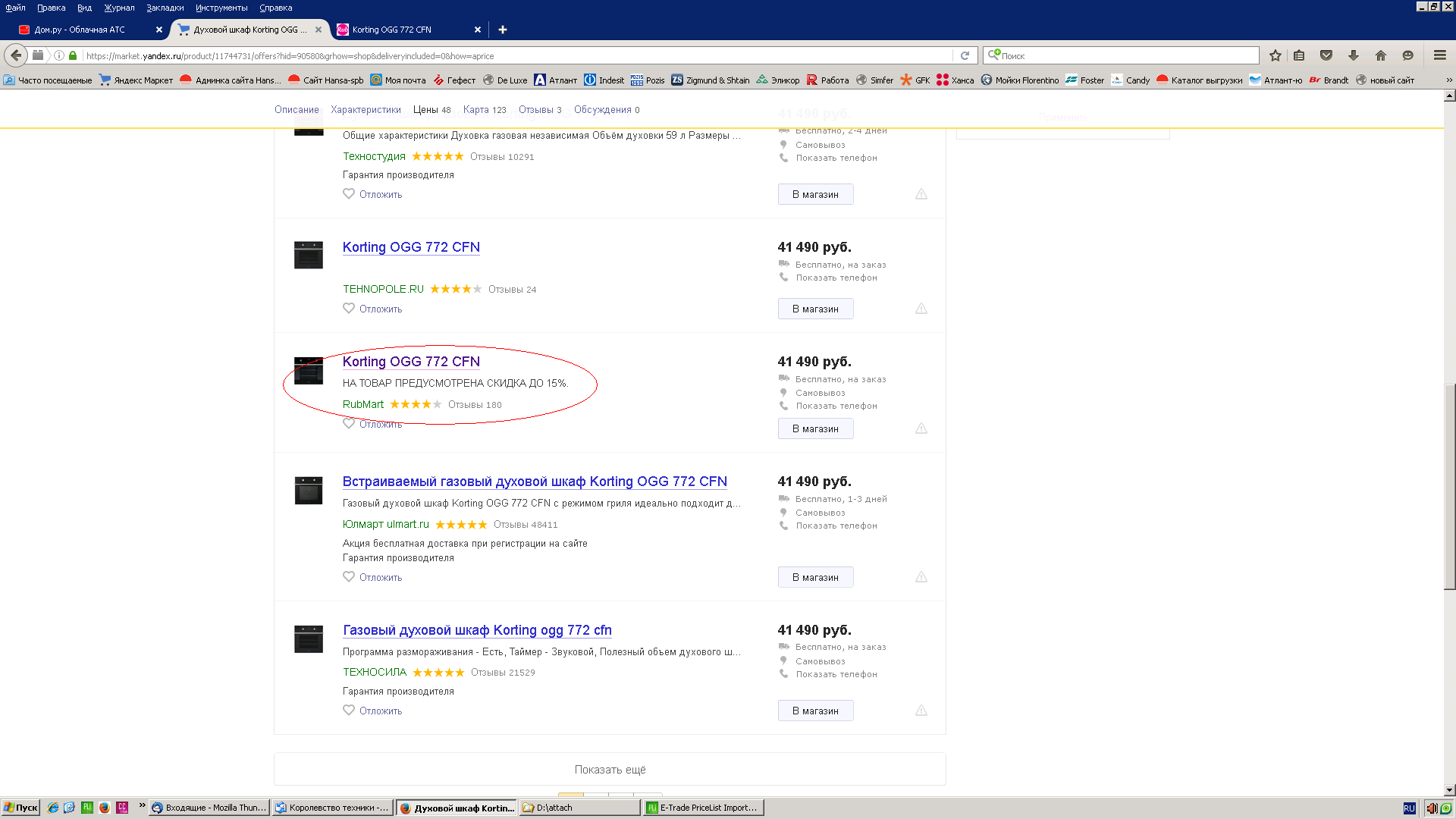Open the Windows Пуск start button
Viewport: 1456px width, 819px height.
pos(20,808)
